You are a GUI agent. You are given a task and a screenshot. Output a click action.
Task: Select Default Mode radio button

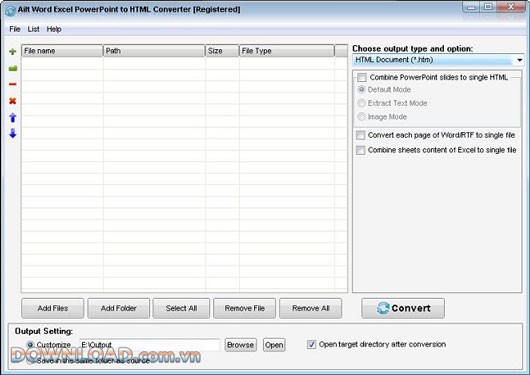[x=361, y=90]
